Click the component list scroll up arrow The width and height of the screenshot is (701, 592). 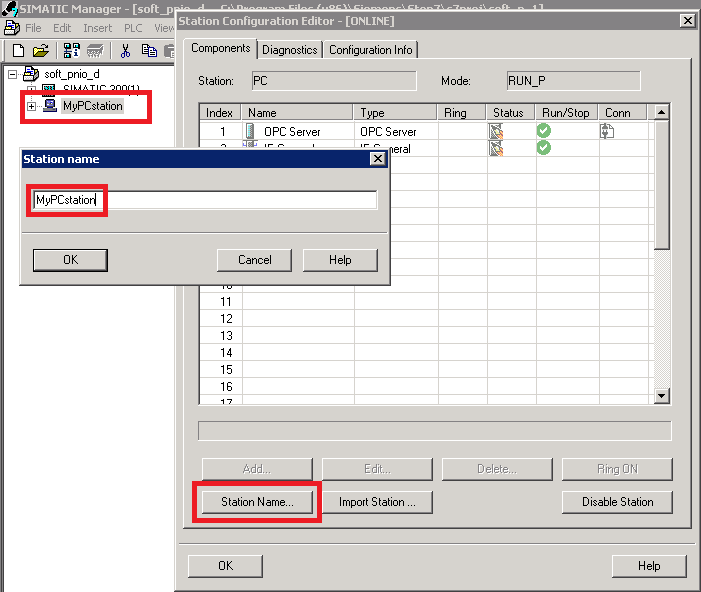pyautogui.click(x=661, y=112)
